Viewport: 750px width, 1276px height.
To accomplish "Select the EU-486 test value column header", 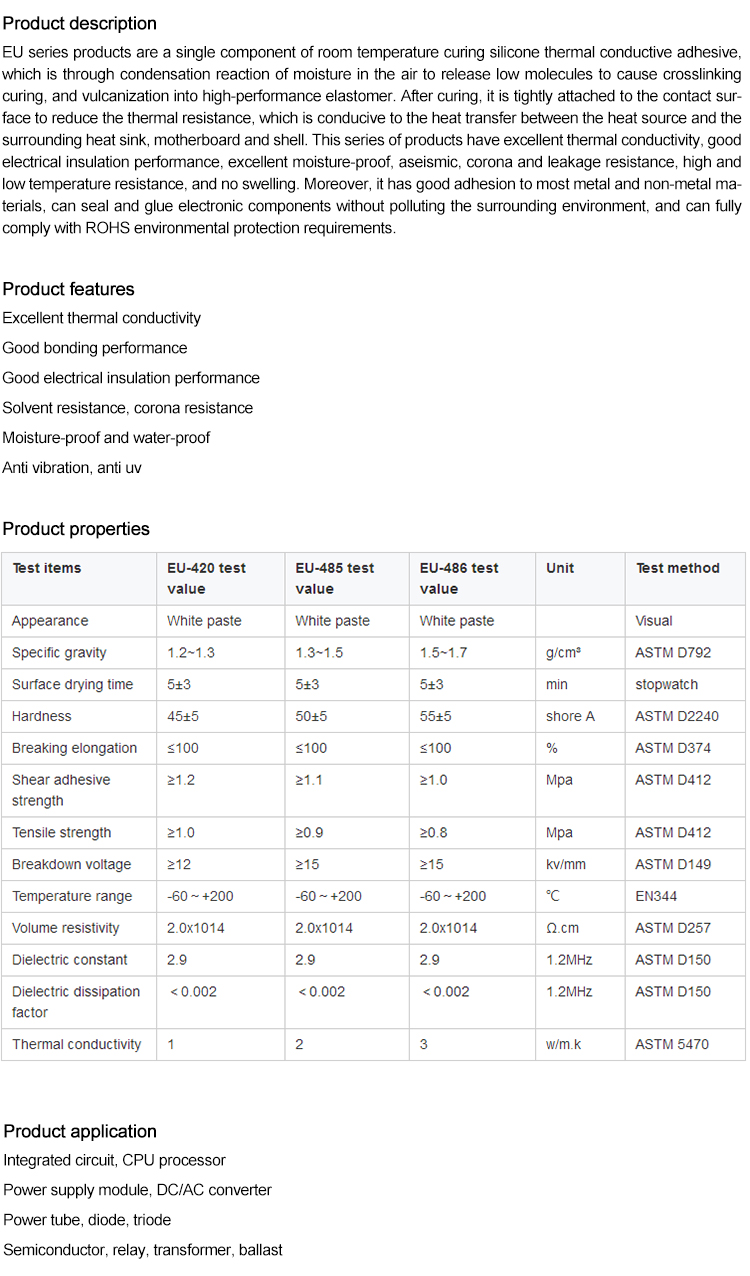I will tap(459, 578).
